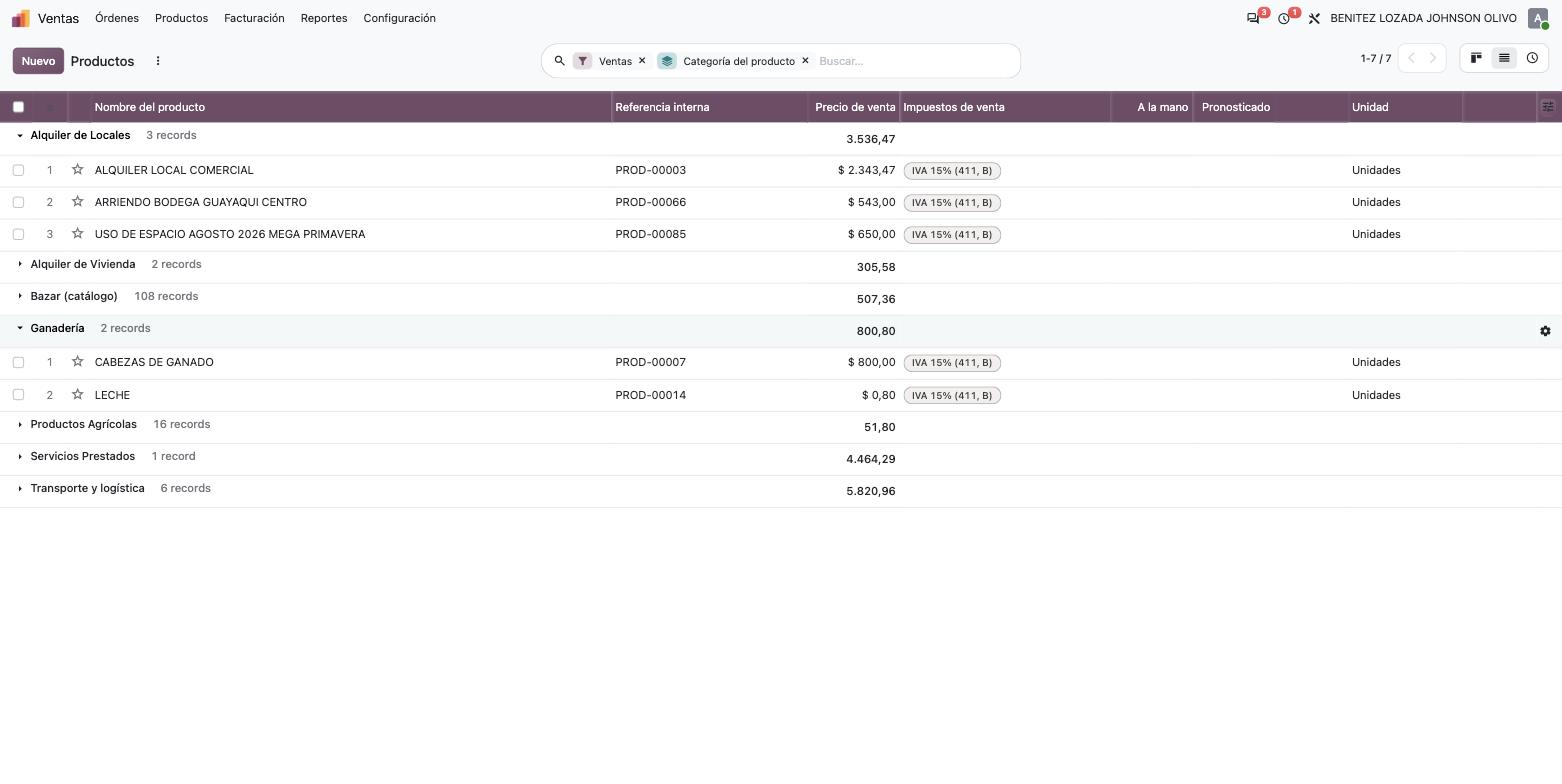The image size is (1562, 784).
Task: Sort by A la mano column header
Action: (1152, 107)
